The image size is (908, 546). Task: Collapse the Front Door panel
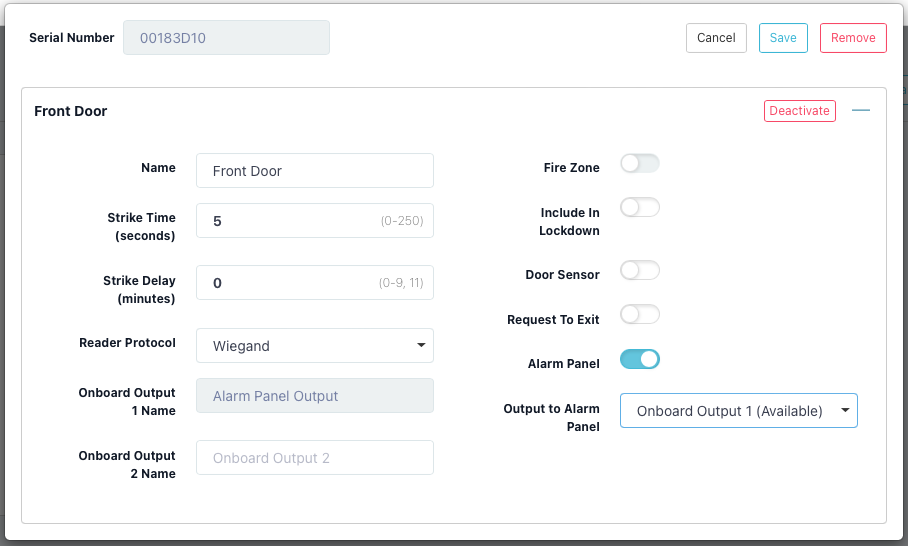(860, 111)
